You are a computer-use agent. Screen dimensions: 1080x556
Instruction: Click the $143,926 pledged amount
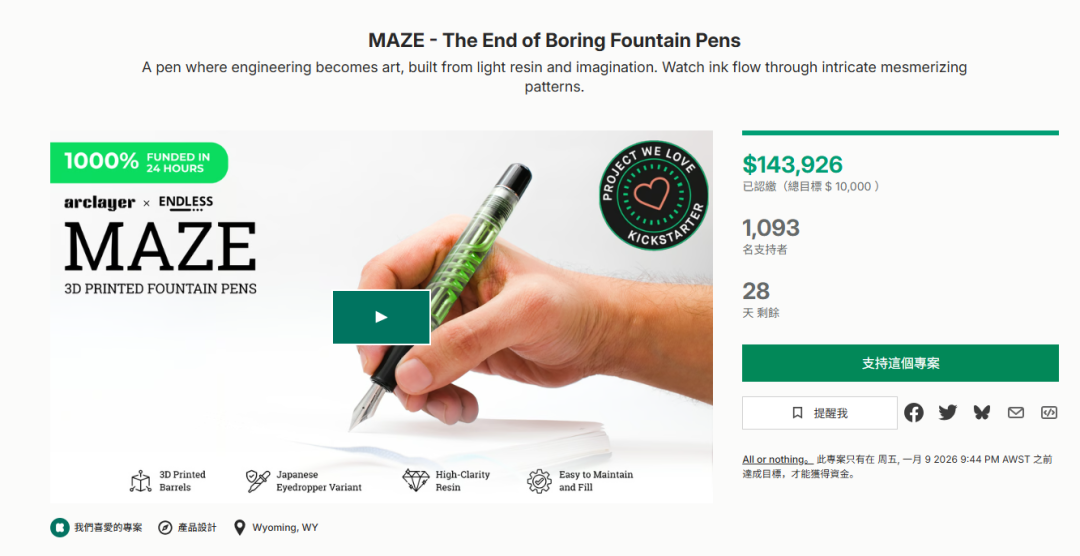(793, 164)
